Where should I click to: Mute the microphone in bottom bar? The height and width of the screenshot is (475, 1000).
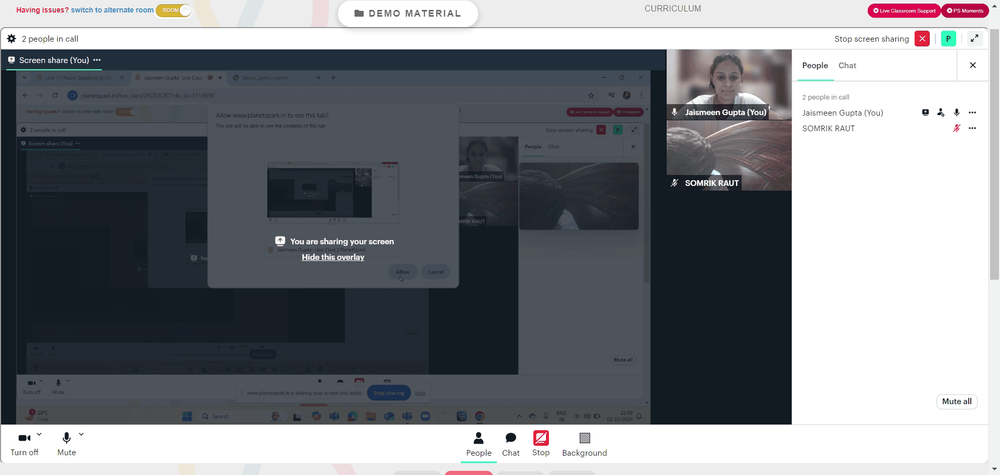(x=66, y=444)
